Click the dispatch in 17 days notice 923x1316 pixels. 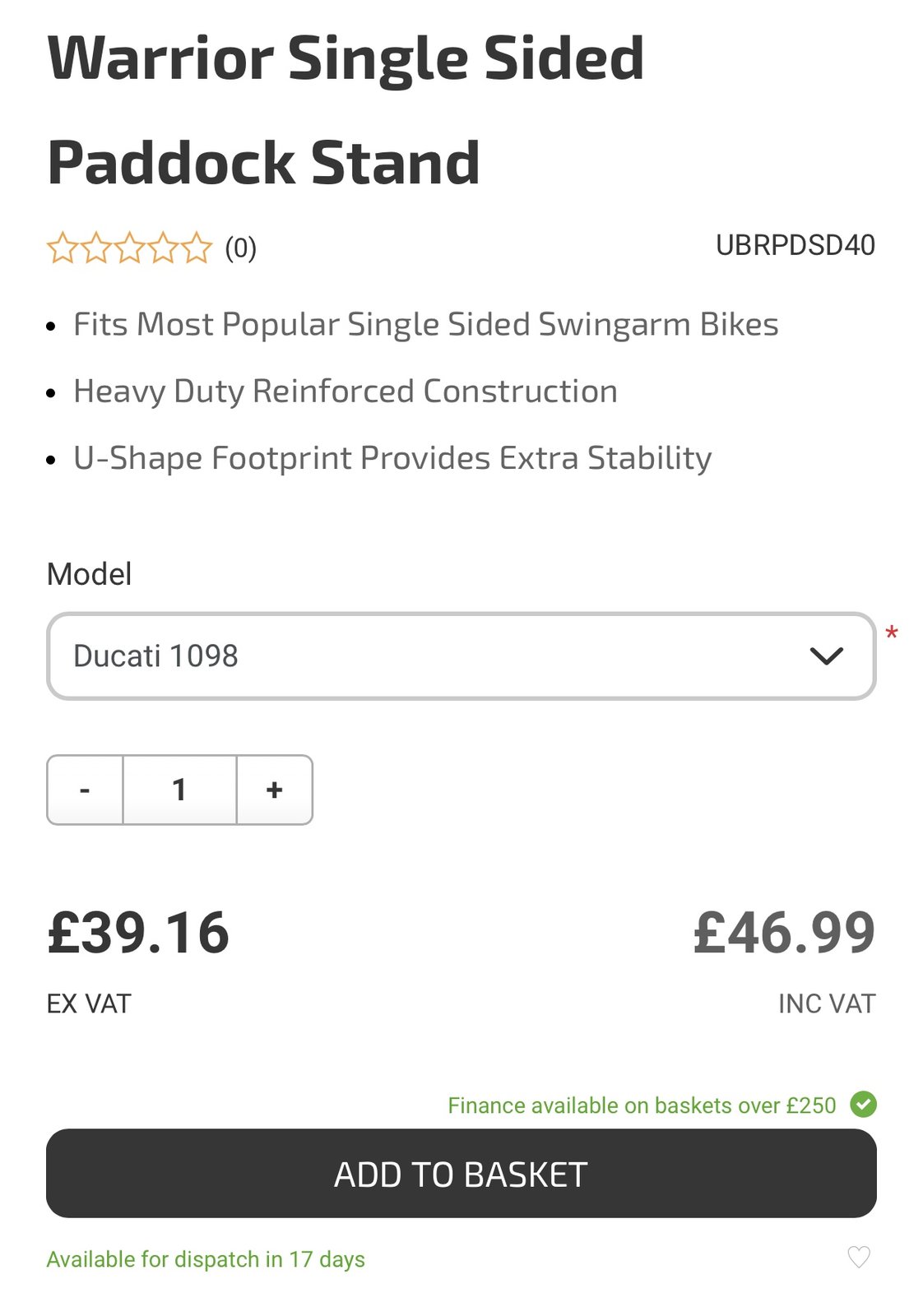click(x=206, y=1259)
